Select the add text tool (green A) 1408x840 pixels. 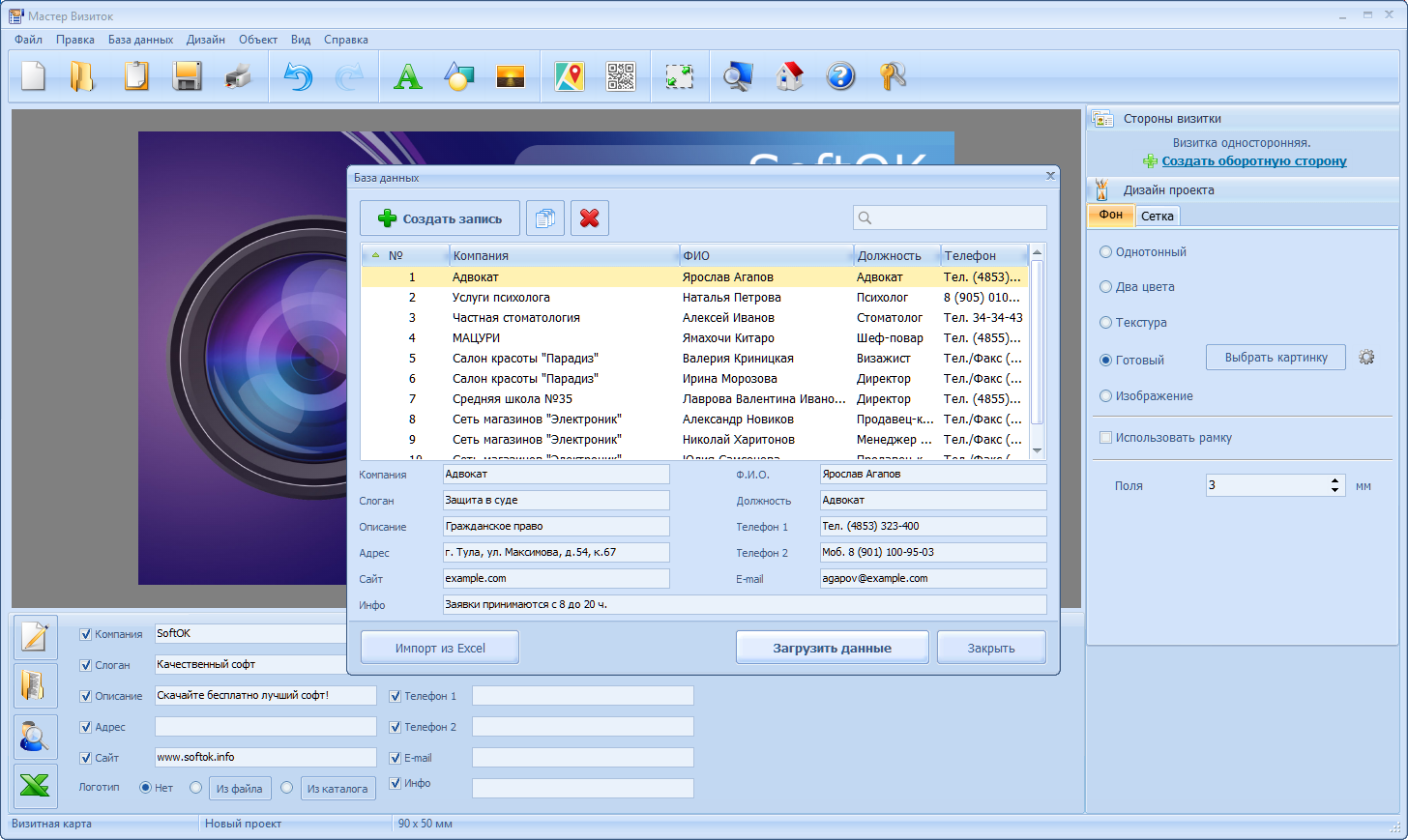[408, 76]
